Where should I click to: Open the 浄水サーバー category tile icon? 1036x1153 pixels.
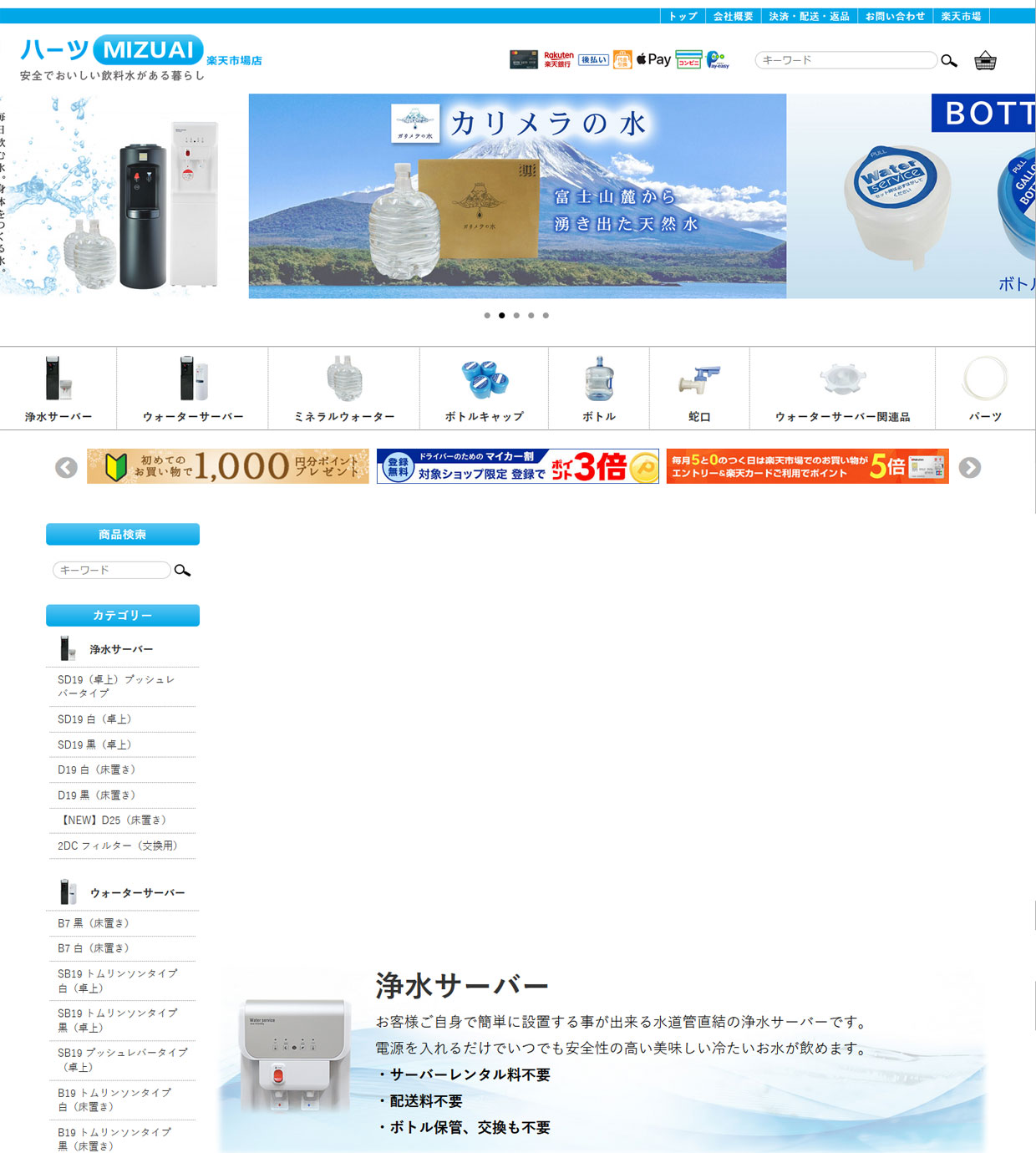[x=58, y=378]
